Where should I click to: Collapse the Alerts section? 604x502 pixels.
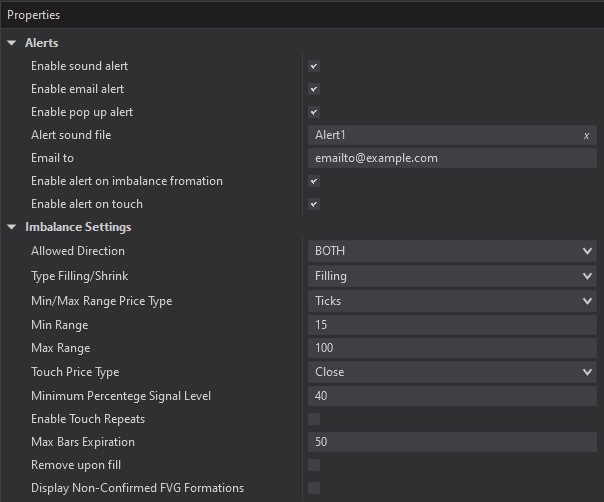click(x=12, y=43)
